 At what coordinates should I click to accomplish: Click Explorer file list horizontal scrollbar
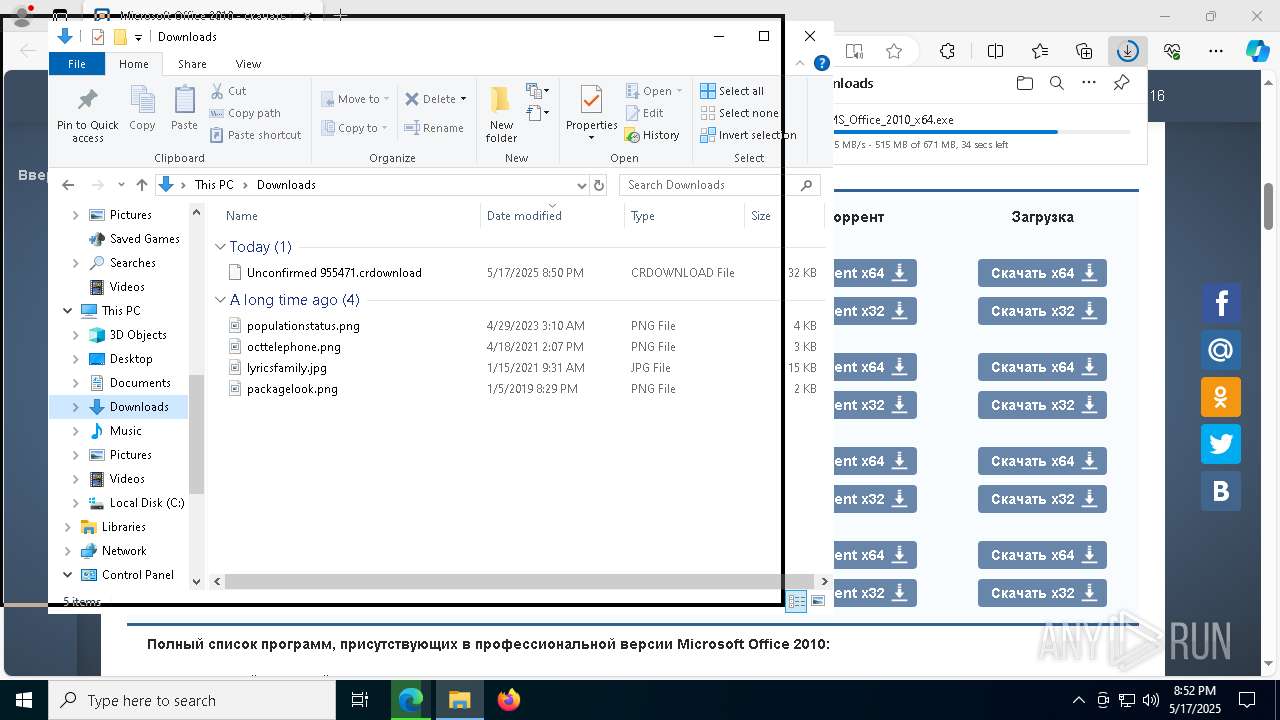pyautogui.click(x=519, y=581)
